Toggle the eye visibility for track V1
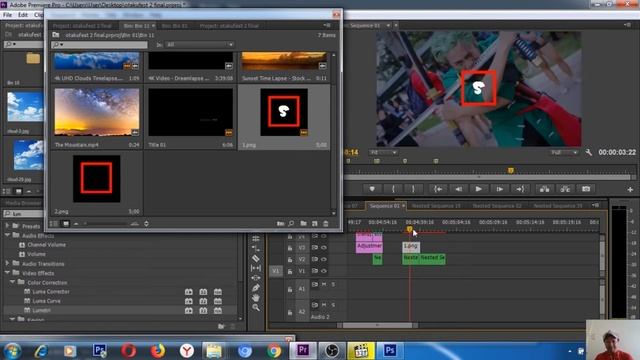This screenshot has width=640, height=360. click(324, 271)
